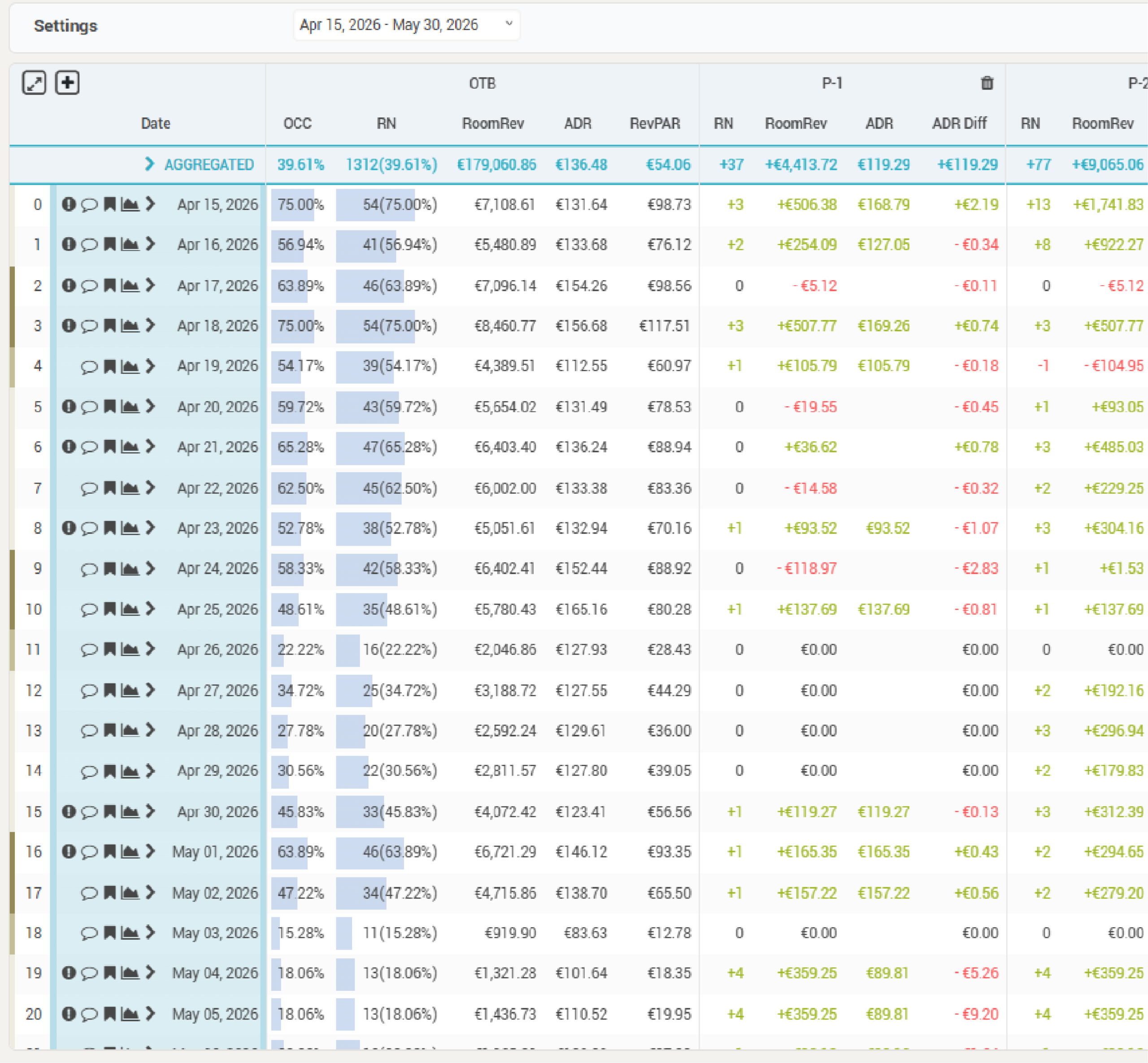The image size is (1148, 1063).
Task: Click bookmark icon on Apr 29, 2026 row
Action: (109, 771)
